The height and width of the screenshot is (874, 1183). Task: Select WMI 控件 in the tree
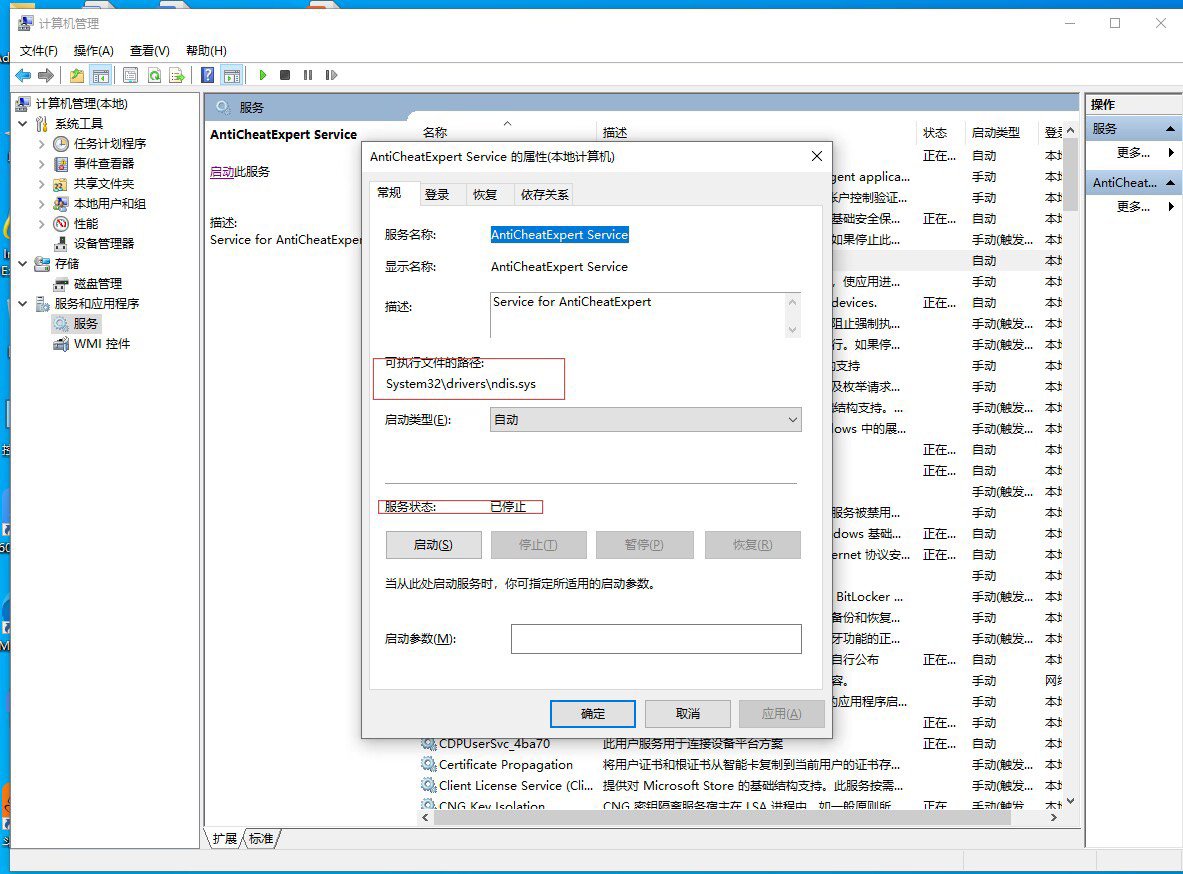tap(101, 344)
